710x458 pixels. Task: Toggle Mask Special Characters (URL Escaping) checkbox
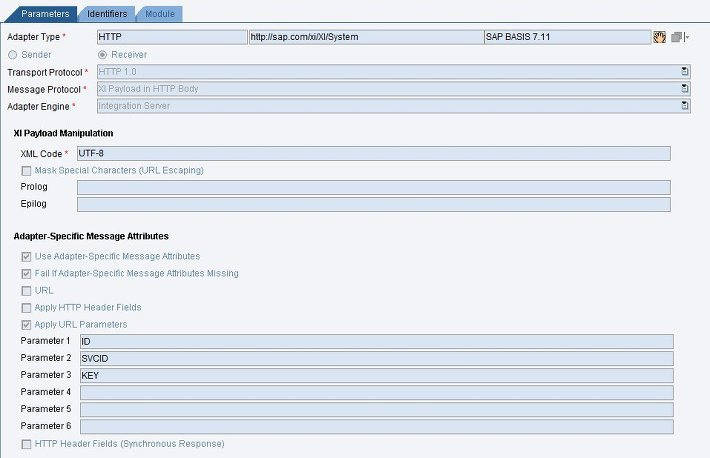pos(26,171)
